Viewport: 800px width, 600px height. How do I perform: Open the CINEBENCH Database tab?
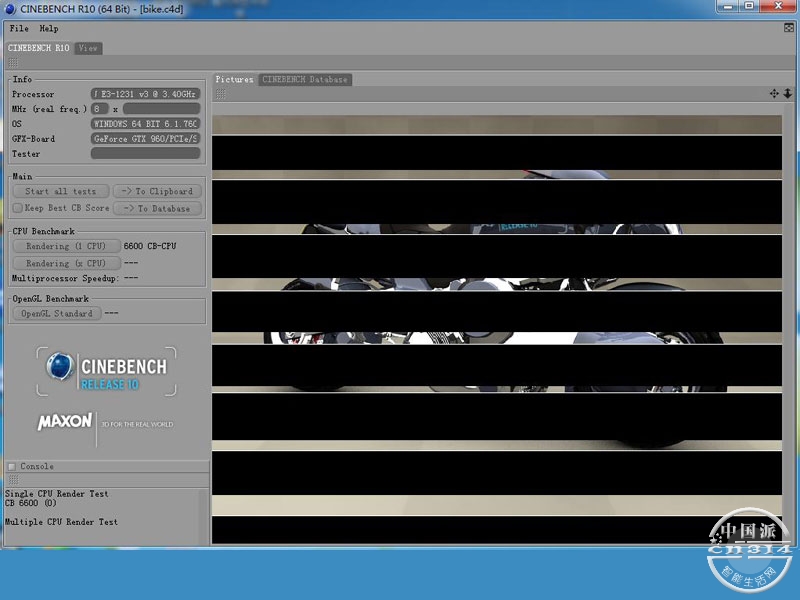coord(305,80)
